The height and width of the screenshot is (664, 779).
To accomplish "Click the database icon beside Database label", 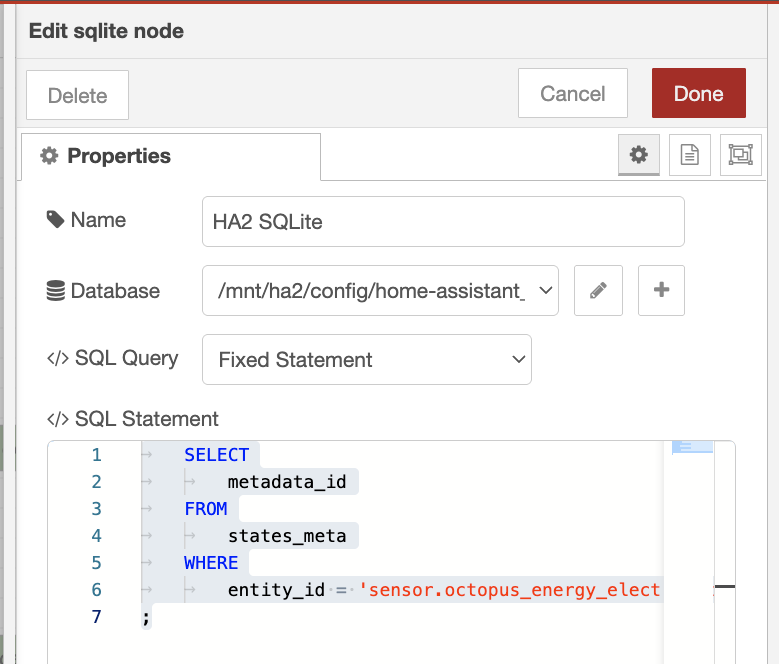I will click(56, 291).
